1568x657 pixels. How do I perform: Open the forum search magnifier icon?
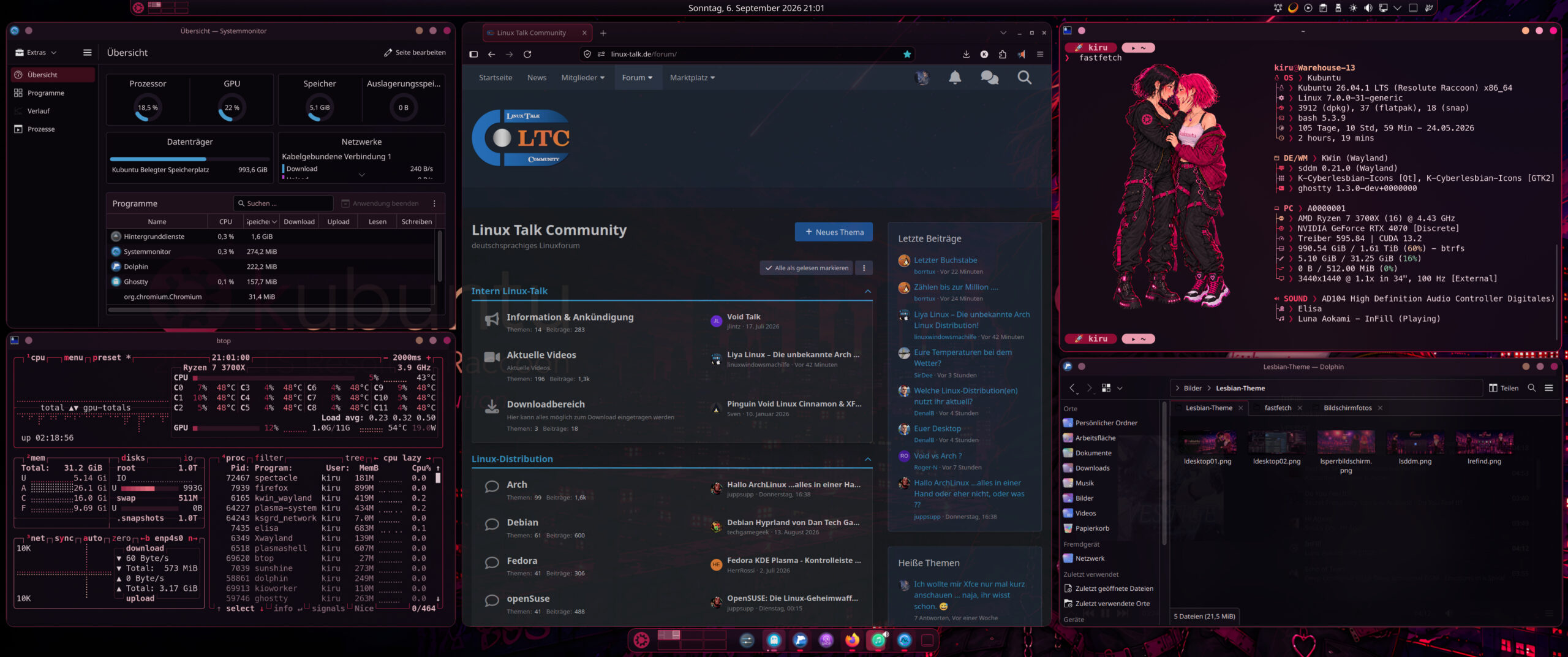(1024, 77)
